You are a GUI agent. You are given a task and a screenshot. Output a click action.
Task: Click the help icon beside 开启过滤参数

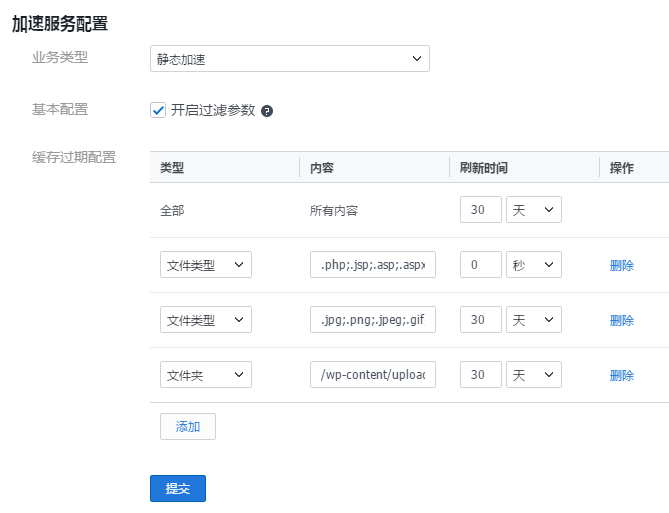267,111
